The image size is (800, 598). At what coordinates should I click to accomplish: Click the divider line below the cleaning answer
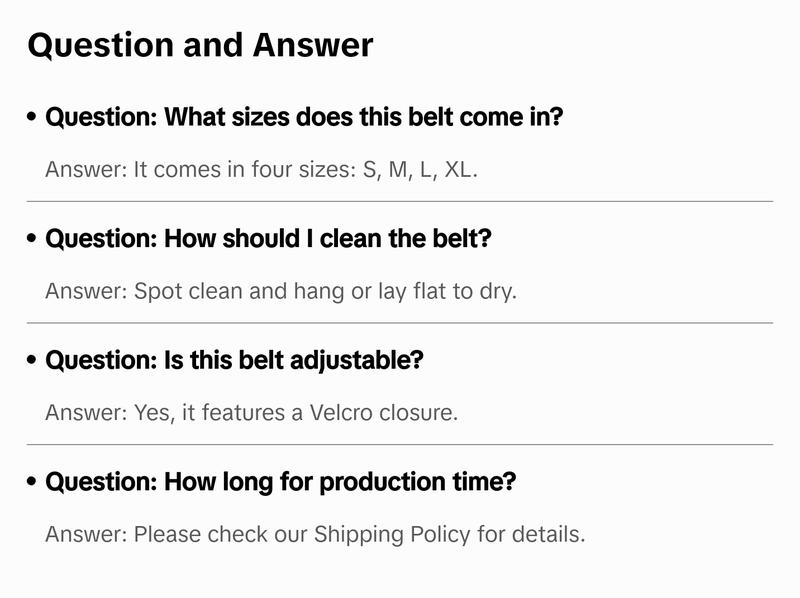pyautogui.click(x=400, y=323)
